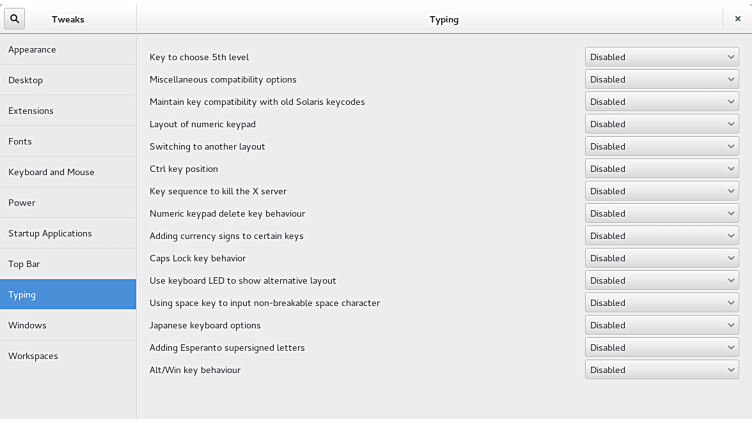Screen dimensions: 752x423
Task: Select Keyboard and Mouse in sidebar
Action: (x=68, y=172)
